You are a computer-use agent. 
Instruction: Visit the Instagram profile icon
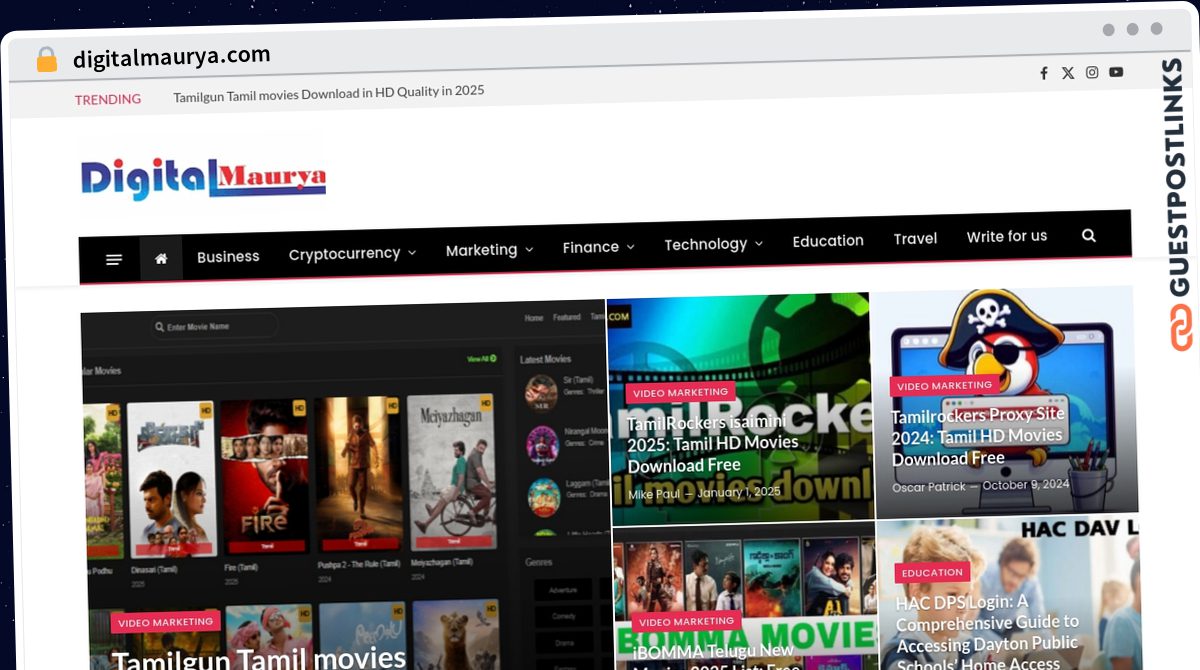point(1092,72)
